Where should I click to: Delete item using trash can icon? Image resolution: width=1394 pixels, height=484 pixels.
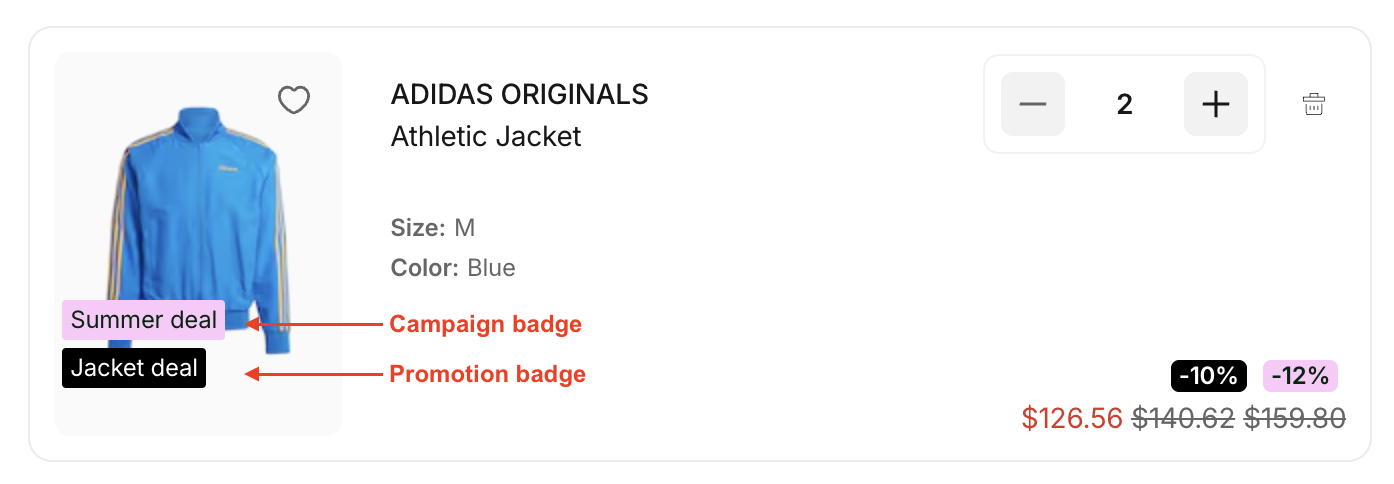[x=1314, y=104]
